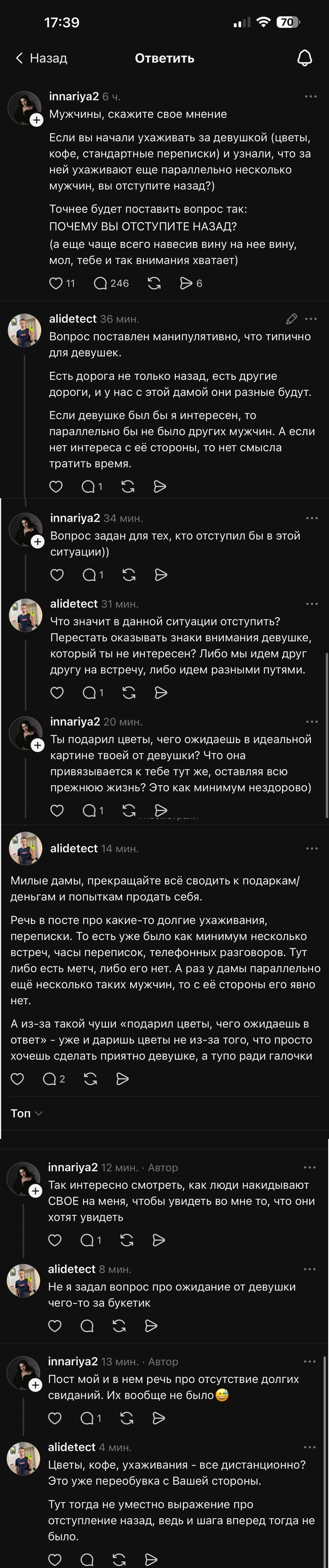The width and height of the screenshot is (329, 1568).
Task: Edit alidetect's comment using the pencil icon
Action: (x=291, y=318)
